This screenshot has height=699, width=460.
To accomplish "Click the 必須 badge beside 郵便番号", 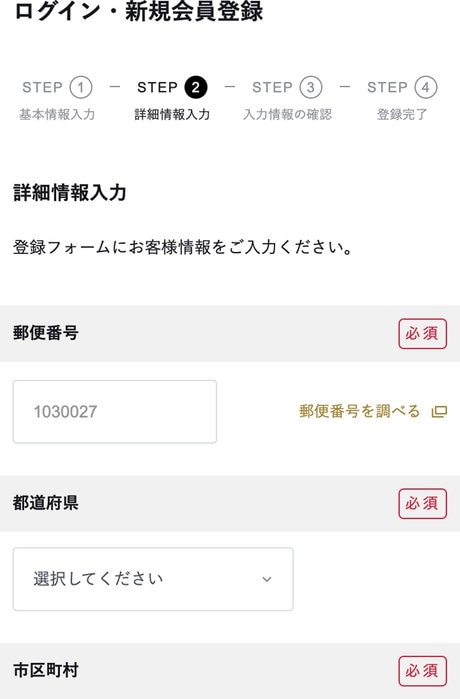I will [x=422, y=333].
